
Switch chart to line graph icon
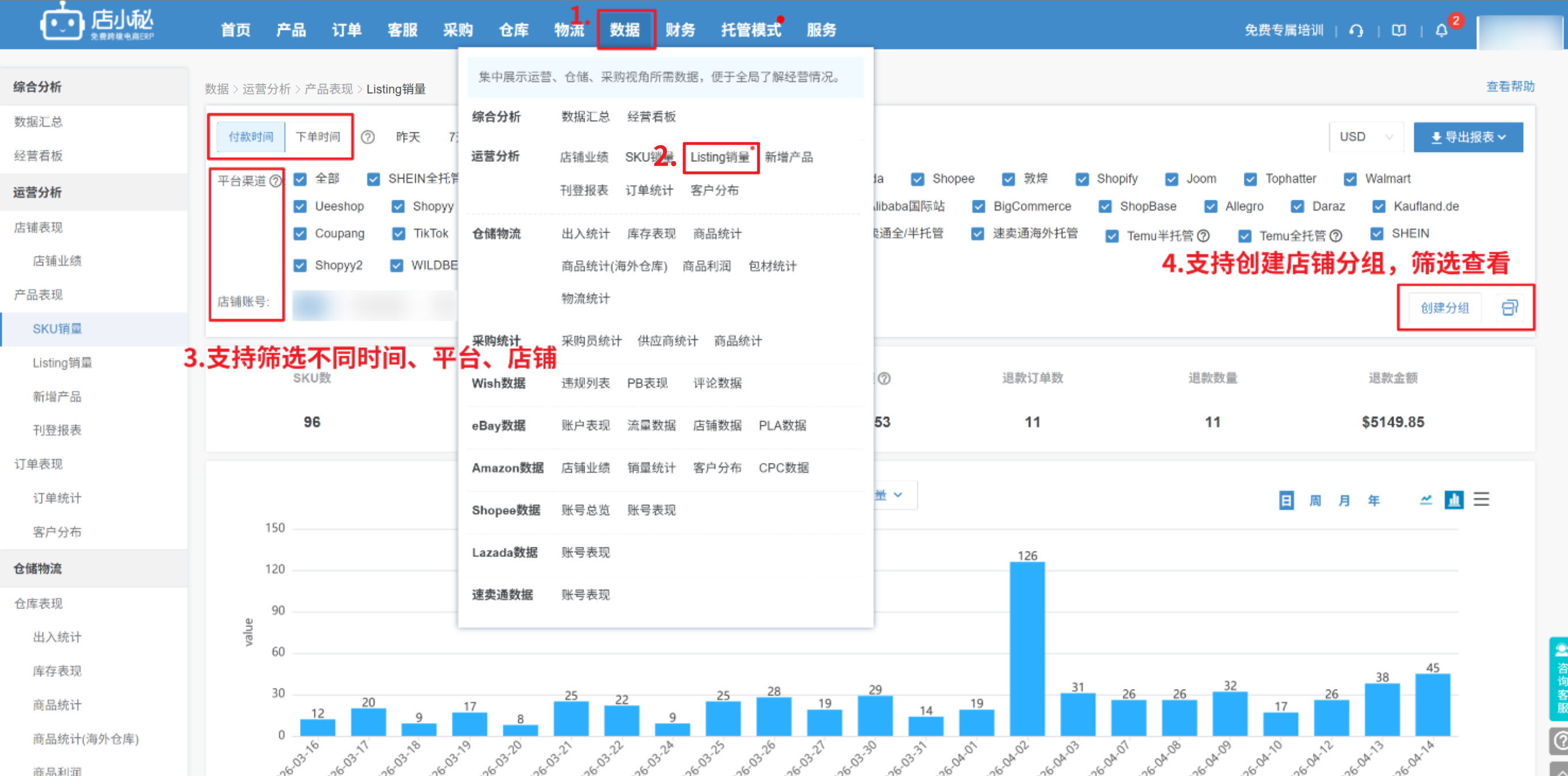[x=1426, y=500]
